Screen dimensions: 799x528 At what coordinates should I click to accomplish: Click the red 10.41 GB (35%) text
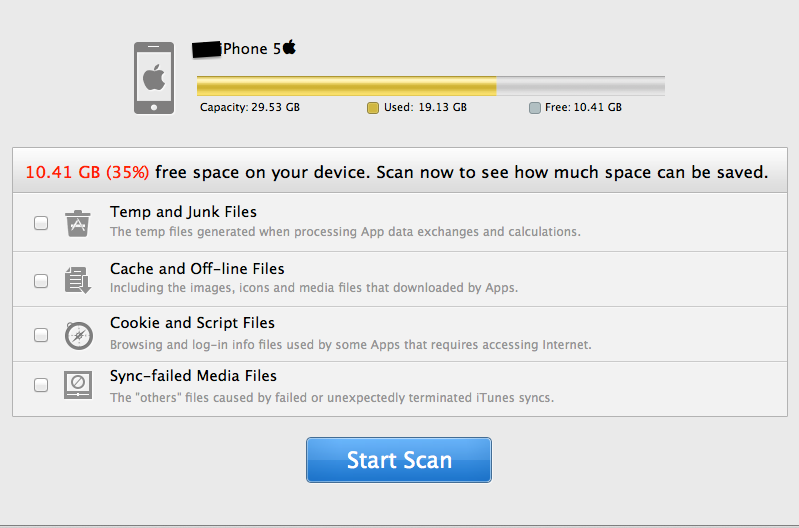click(x=87, y=172)
